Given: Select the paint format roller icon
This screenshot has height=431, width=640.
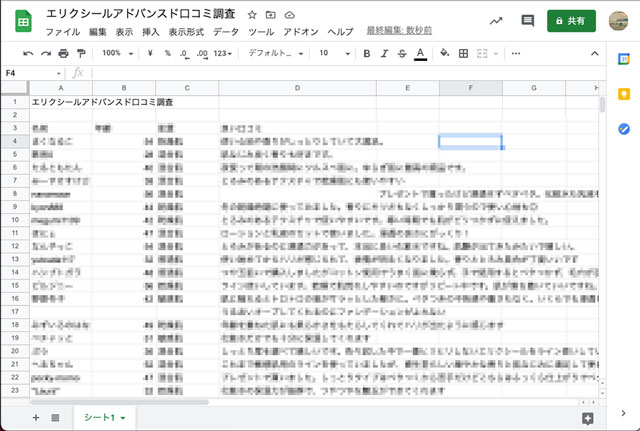Looking at the screenshot, I should pos(81,53).
